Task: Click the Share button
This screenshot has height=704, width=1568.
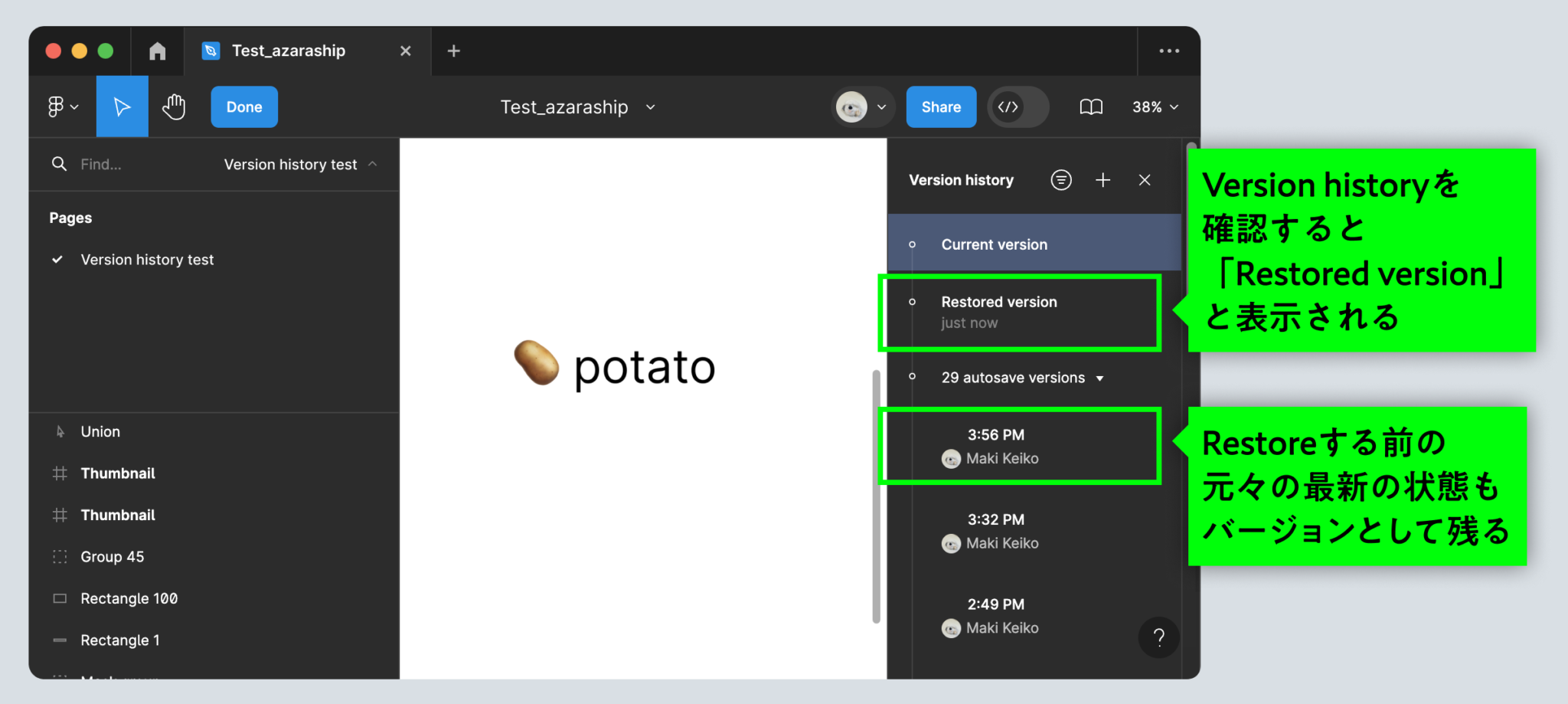Action: click(x=940, y=106)
